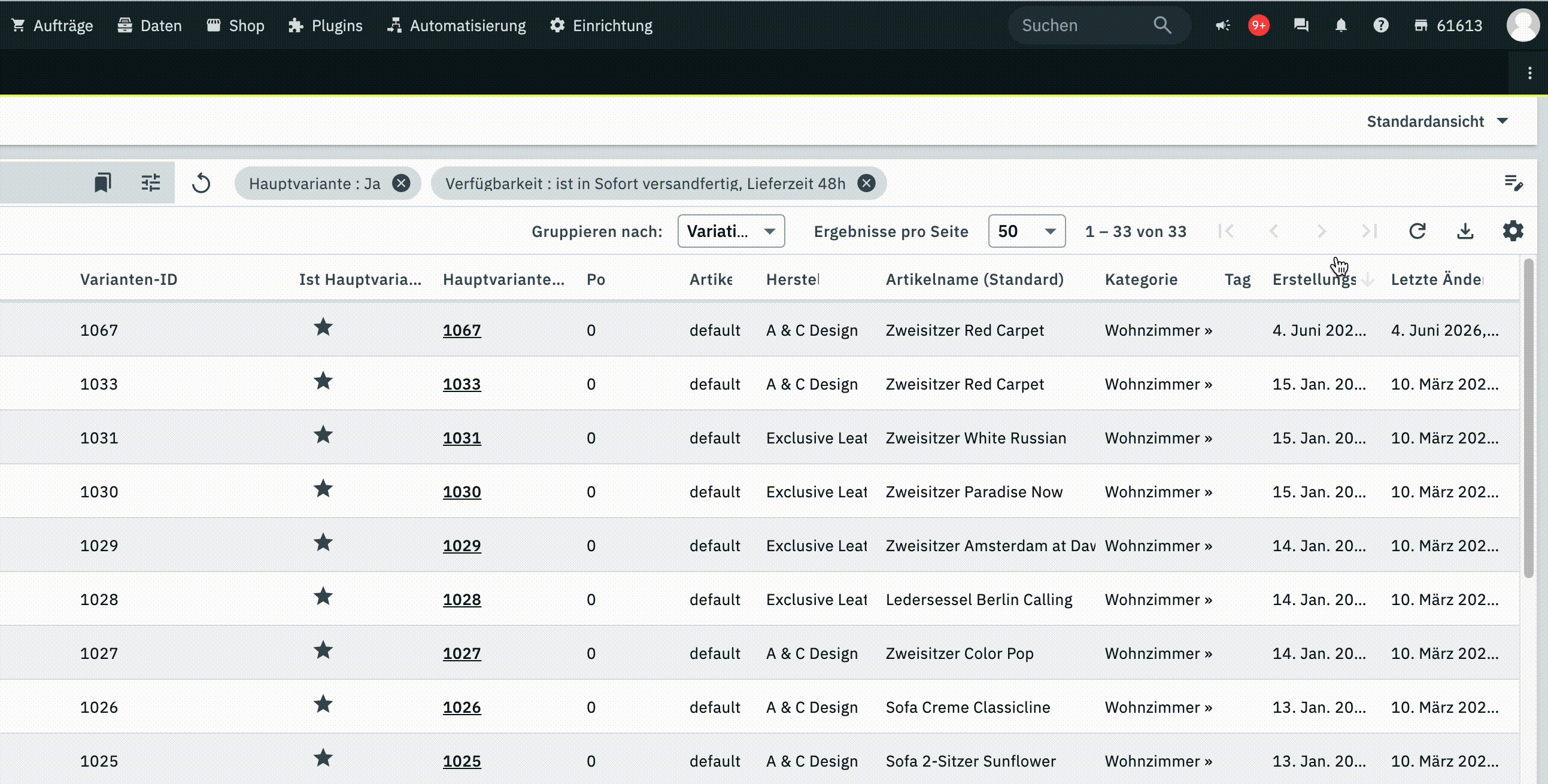Open the Einrichtung menu
The image size is (1548, 784).
(601, 25)
